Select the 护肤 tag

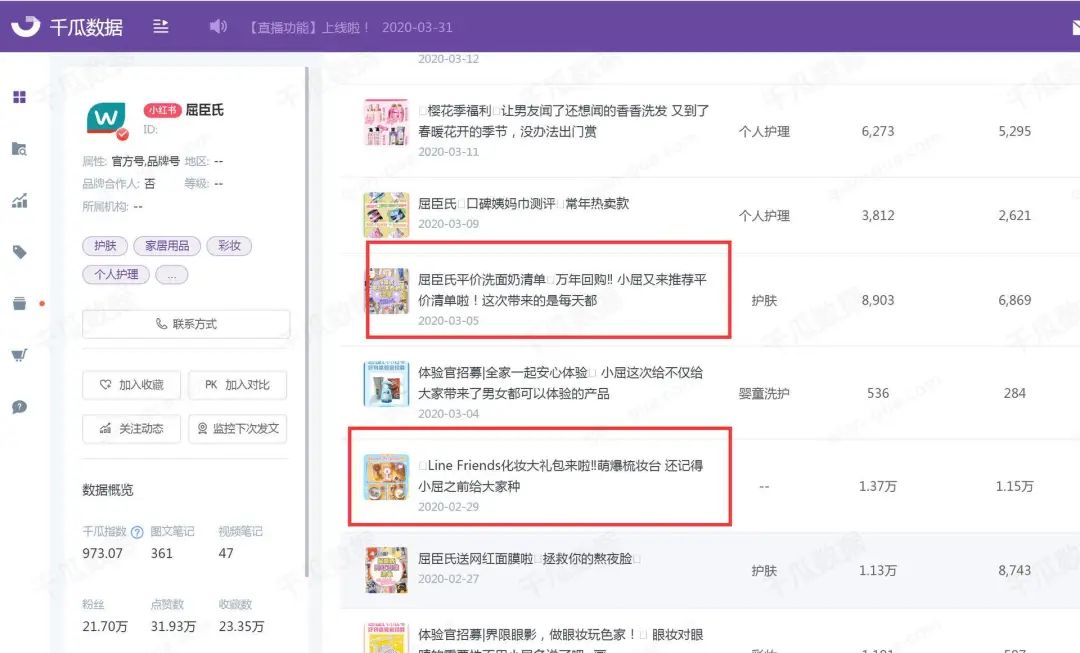[x=105, y=246]
